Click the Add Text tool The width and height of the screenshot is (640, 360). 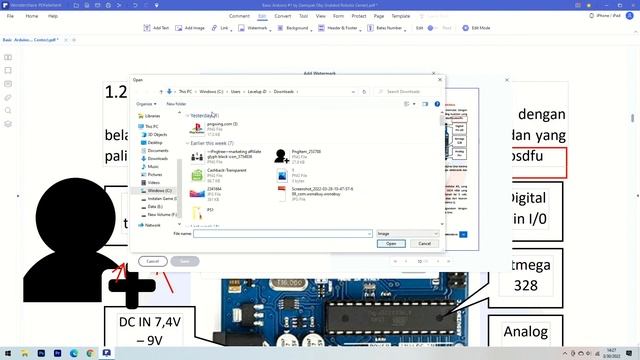pos(156,28)
